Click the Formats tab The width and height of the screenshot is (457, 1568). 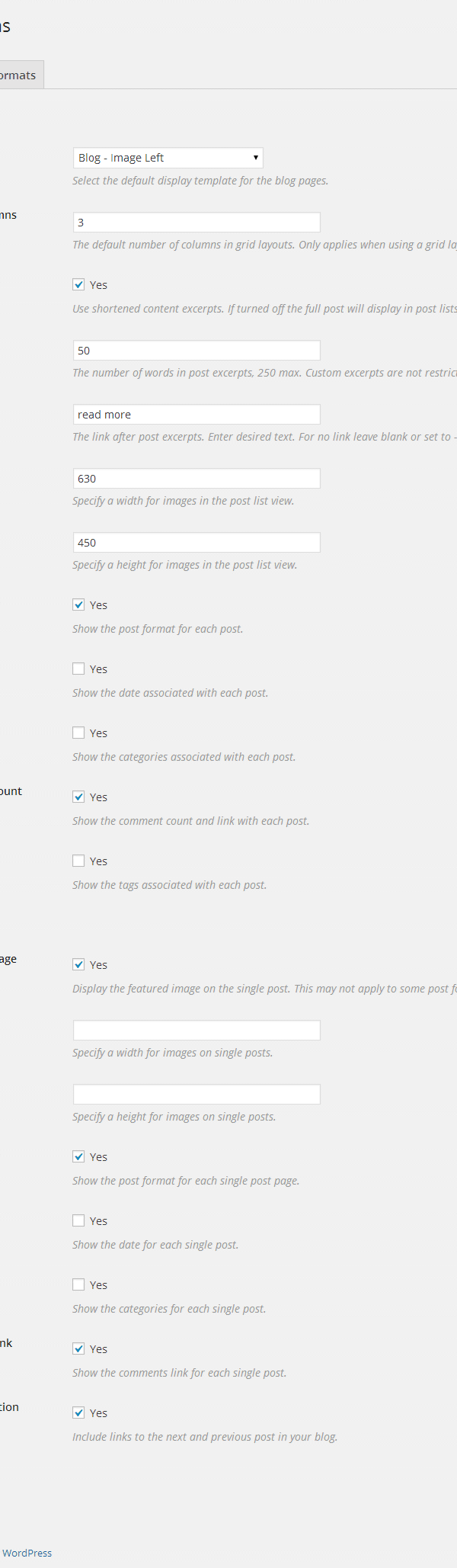pos(21,75)
